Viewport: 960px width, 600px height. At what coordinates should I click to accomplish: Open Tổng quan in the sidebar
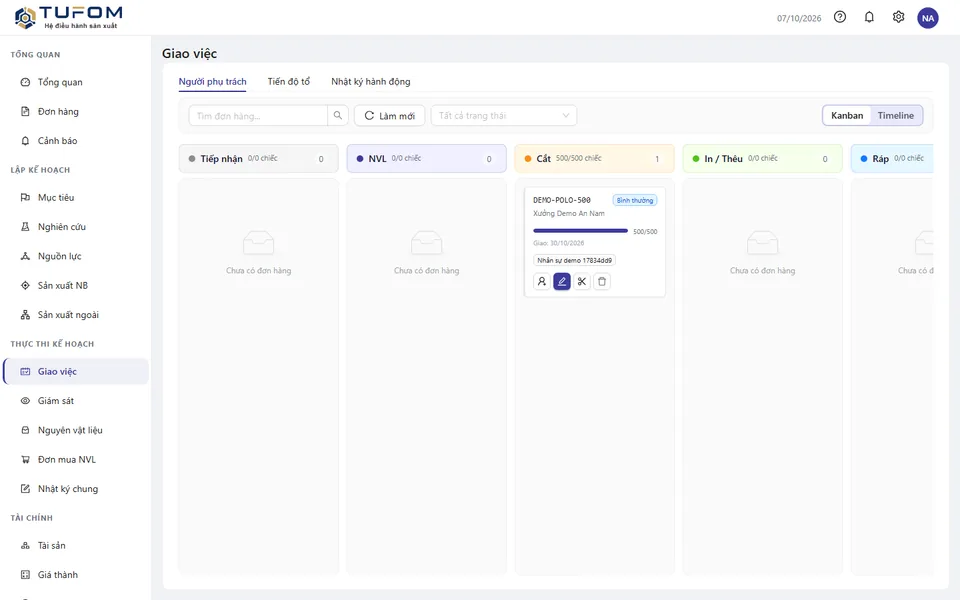tap(75, 82)
